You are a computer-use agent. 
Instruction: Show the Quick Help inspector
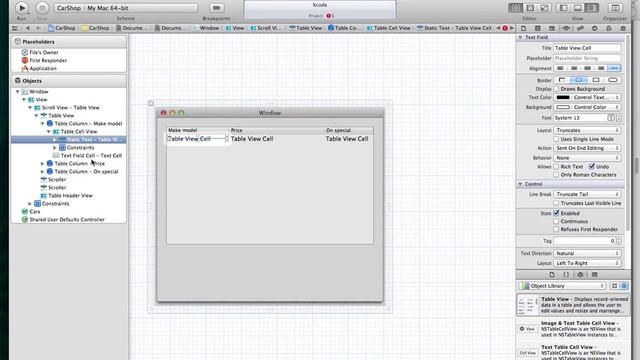538,28
